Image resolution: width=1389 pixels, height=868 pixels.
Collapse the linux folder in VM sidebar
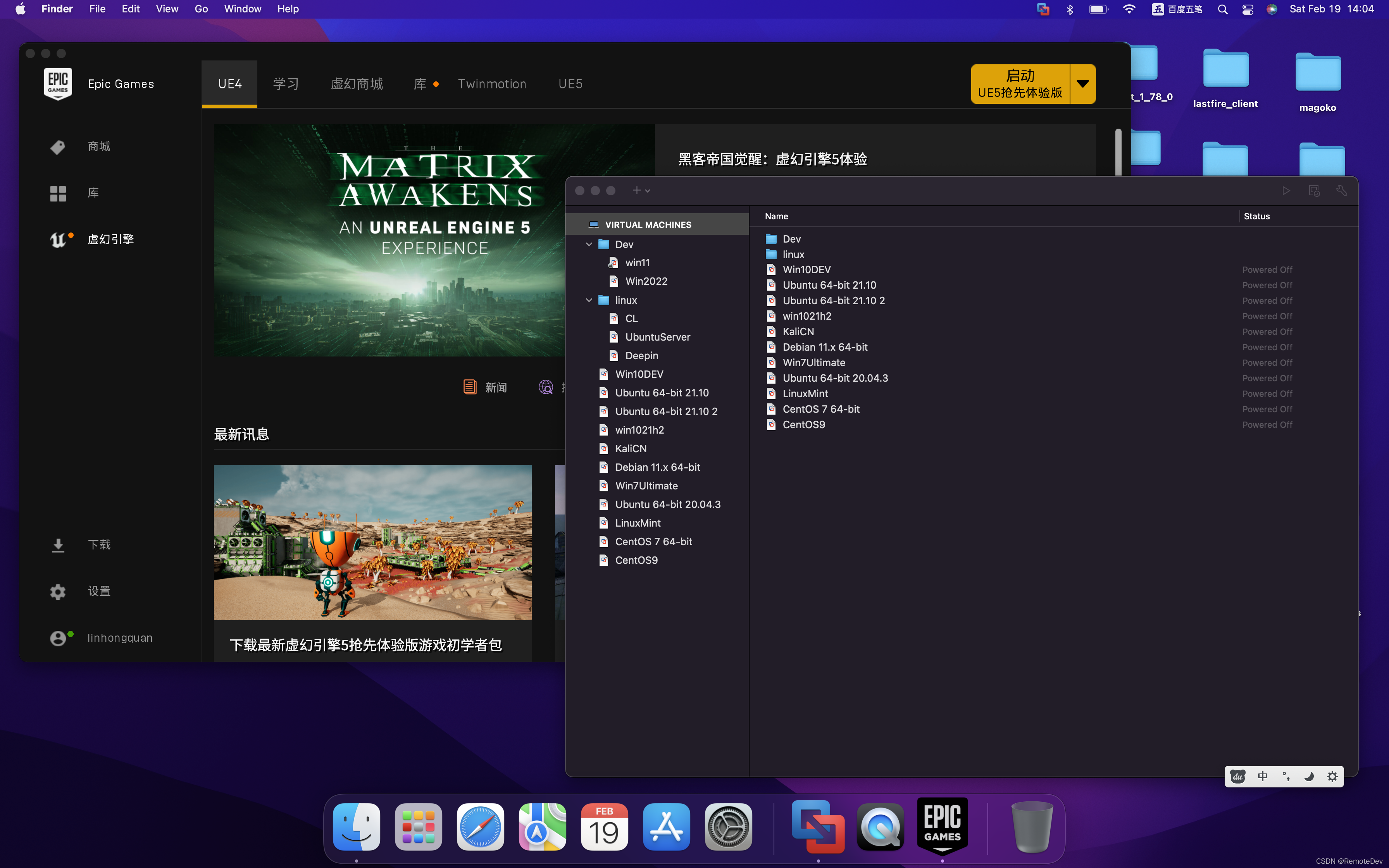(589, 300)
